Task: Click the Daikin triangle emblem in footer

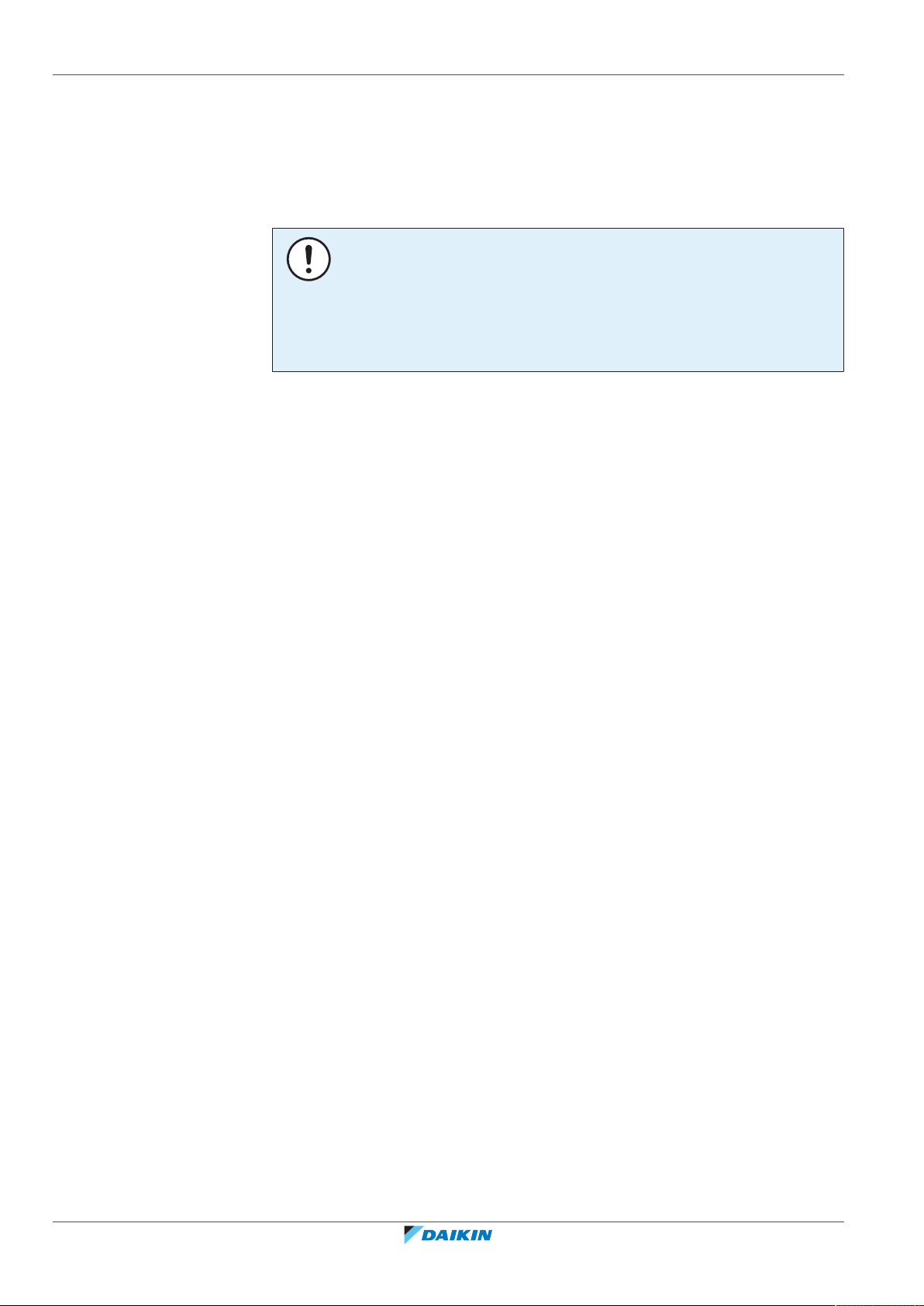Action: click(x=412, y=1235)
